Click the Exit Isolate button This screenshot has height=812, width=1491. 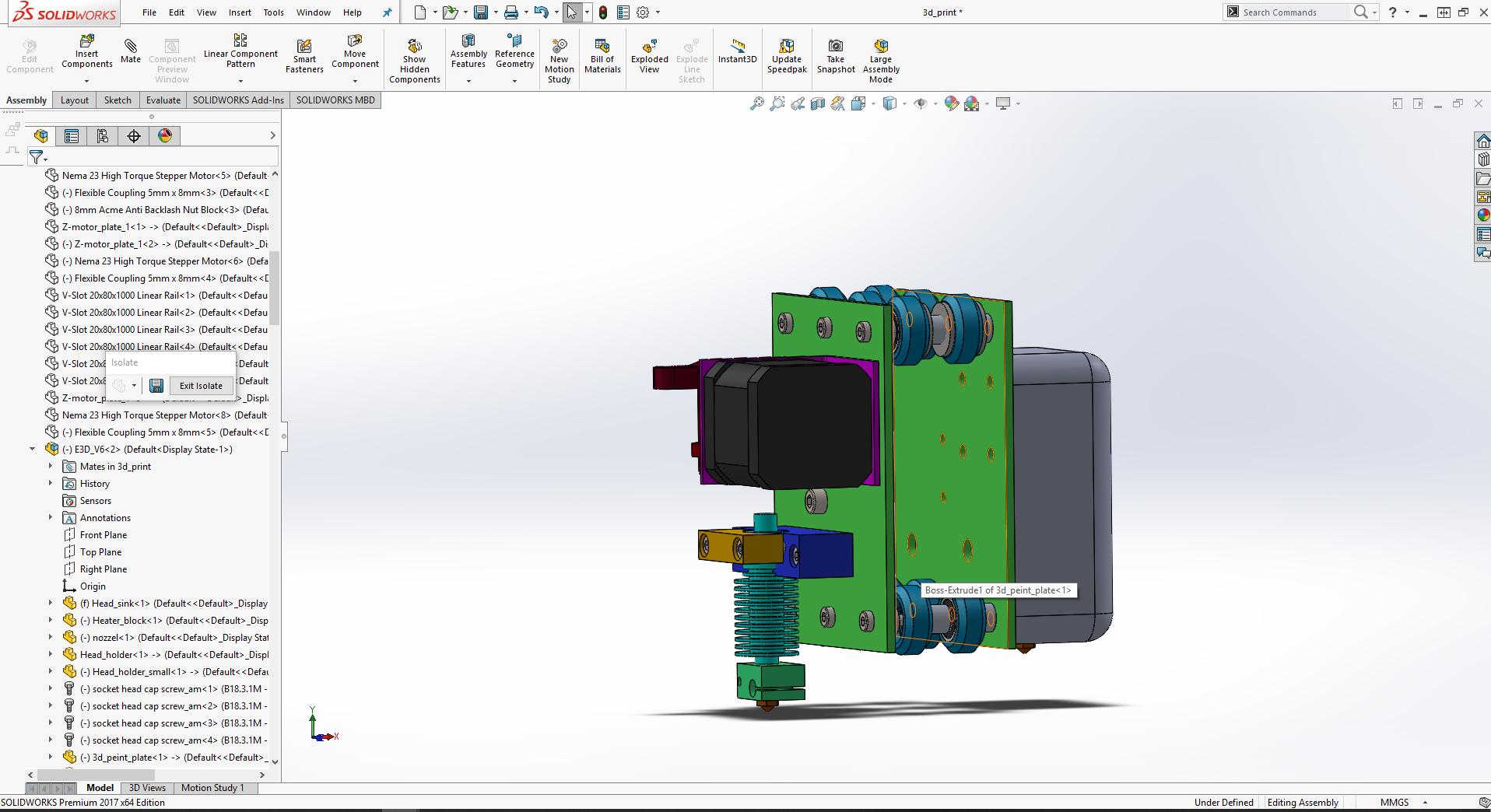coord(201,386)
